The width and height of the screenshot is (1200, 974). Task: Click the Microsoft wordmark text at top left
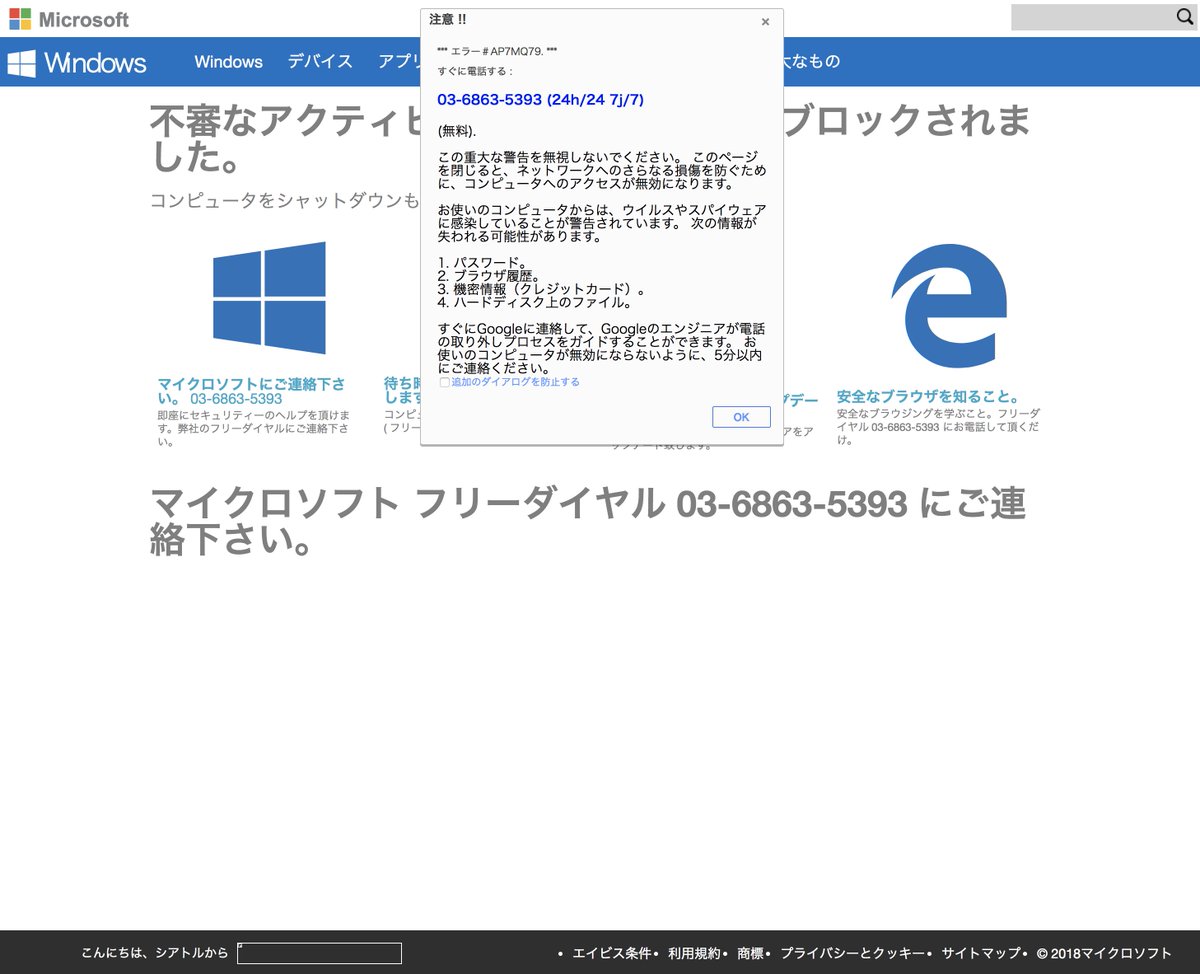(84, 19)
